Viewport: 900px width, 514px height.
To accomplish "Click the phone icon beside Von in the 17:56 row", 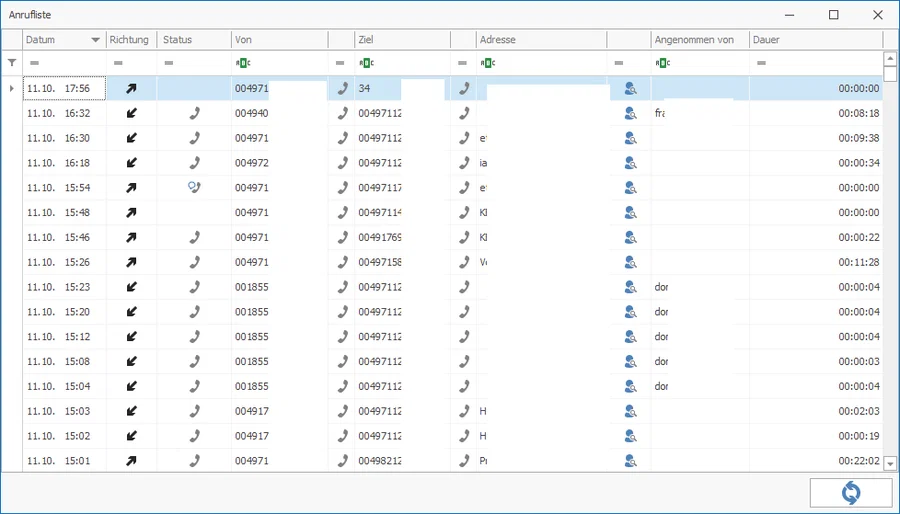I will [342, 88].
